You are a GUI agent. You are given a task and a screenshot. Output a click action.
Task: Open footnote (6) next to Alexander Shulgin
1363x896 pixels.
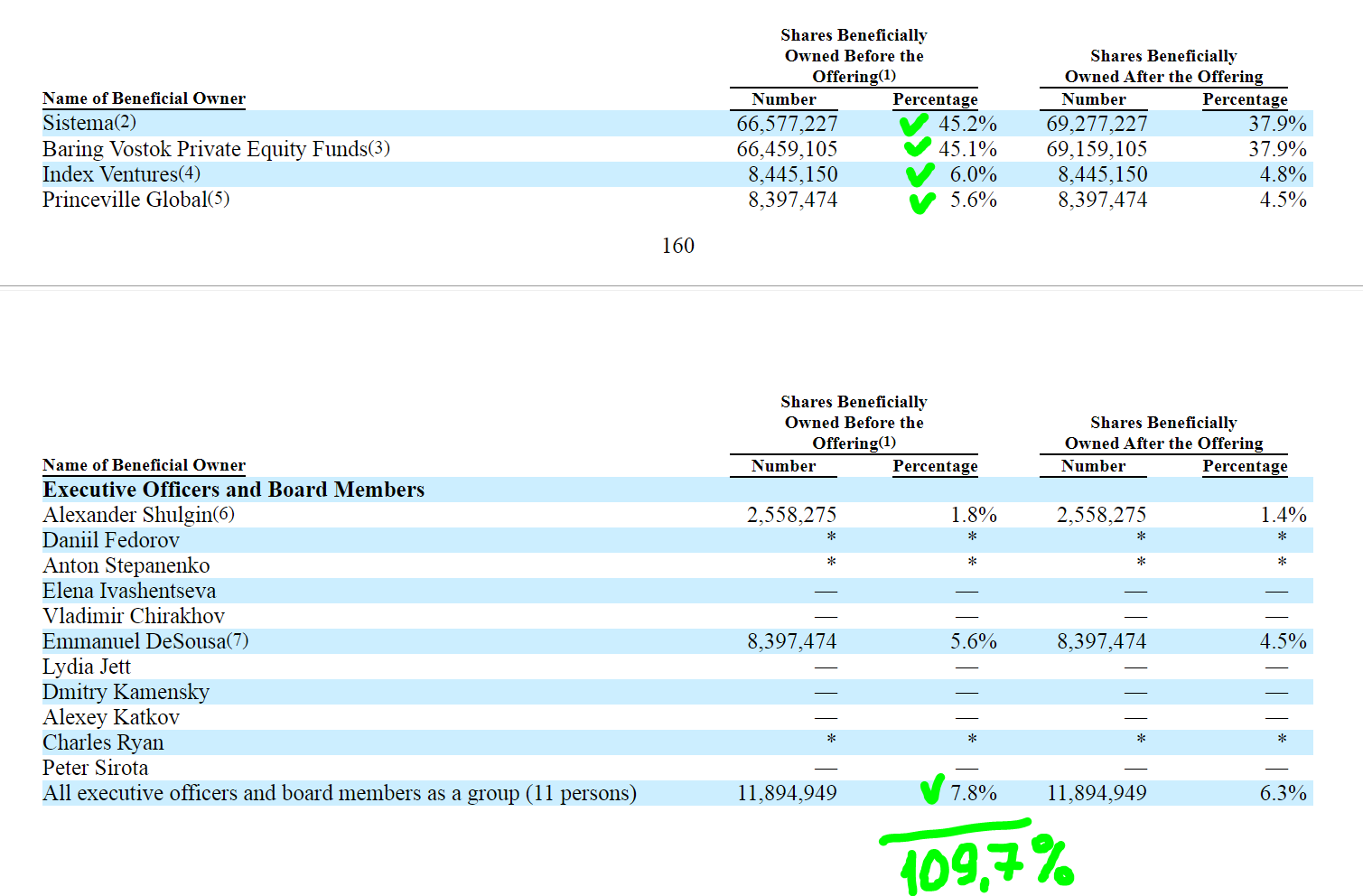point(223,514)
